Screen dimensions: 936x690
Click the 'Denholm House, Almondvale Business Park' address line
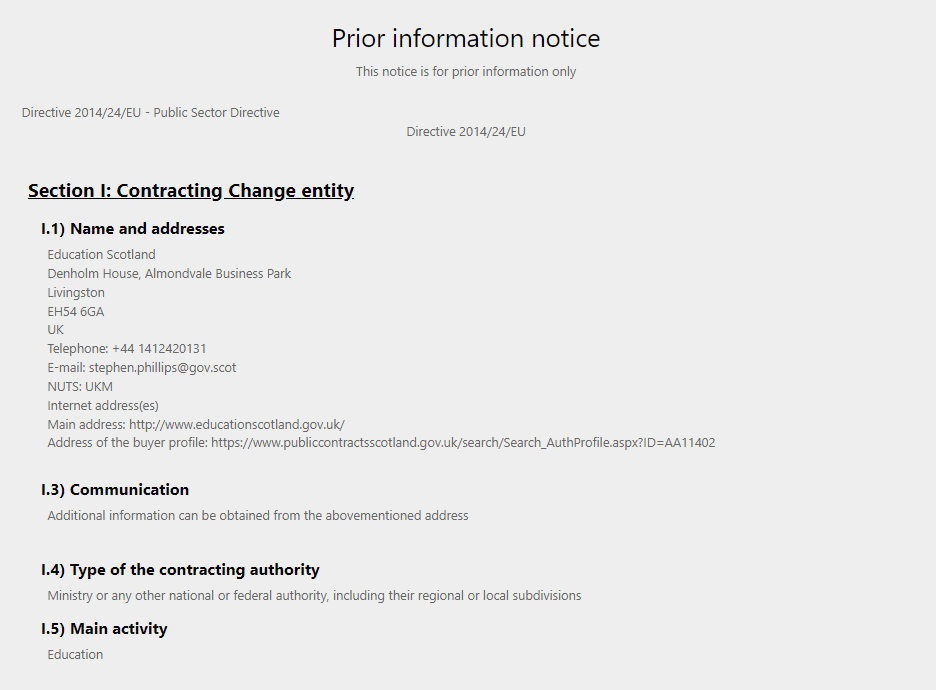point(169,274)
